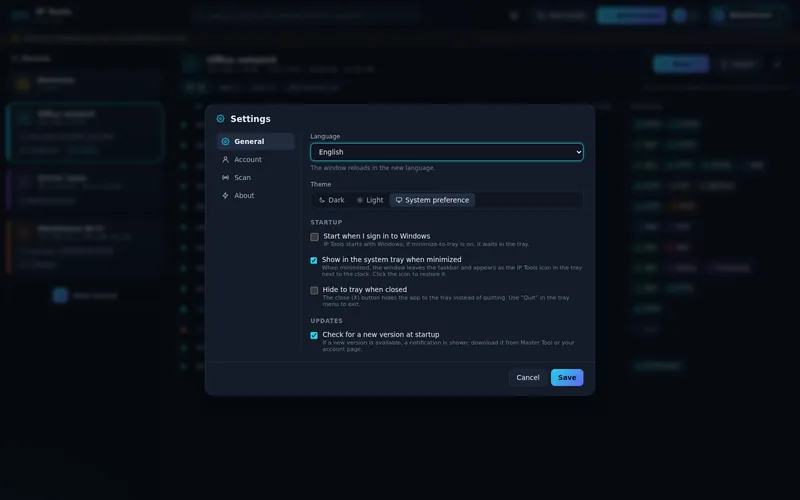
Task: Click the text 'The window reloads in the new language.'
Action: pyautogui.click(x=372, y=168)
